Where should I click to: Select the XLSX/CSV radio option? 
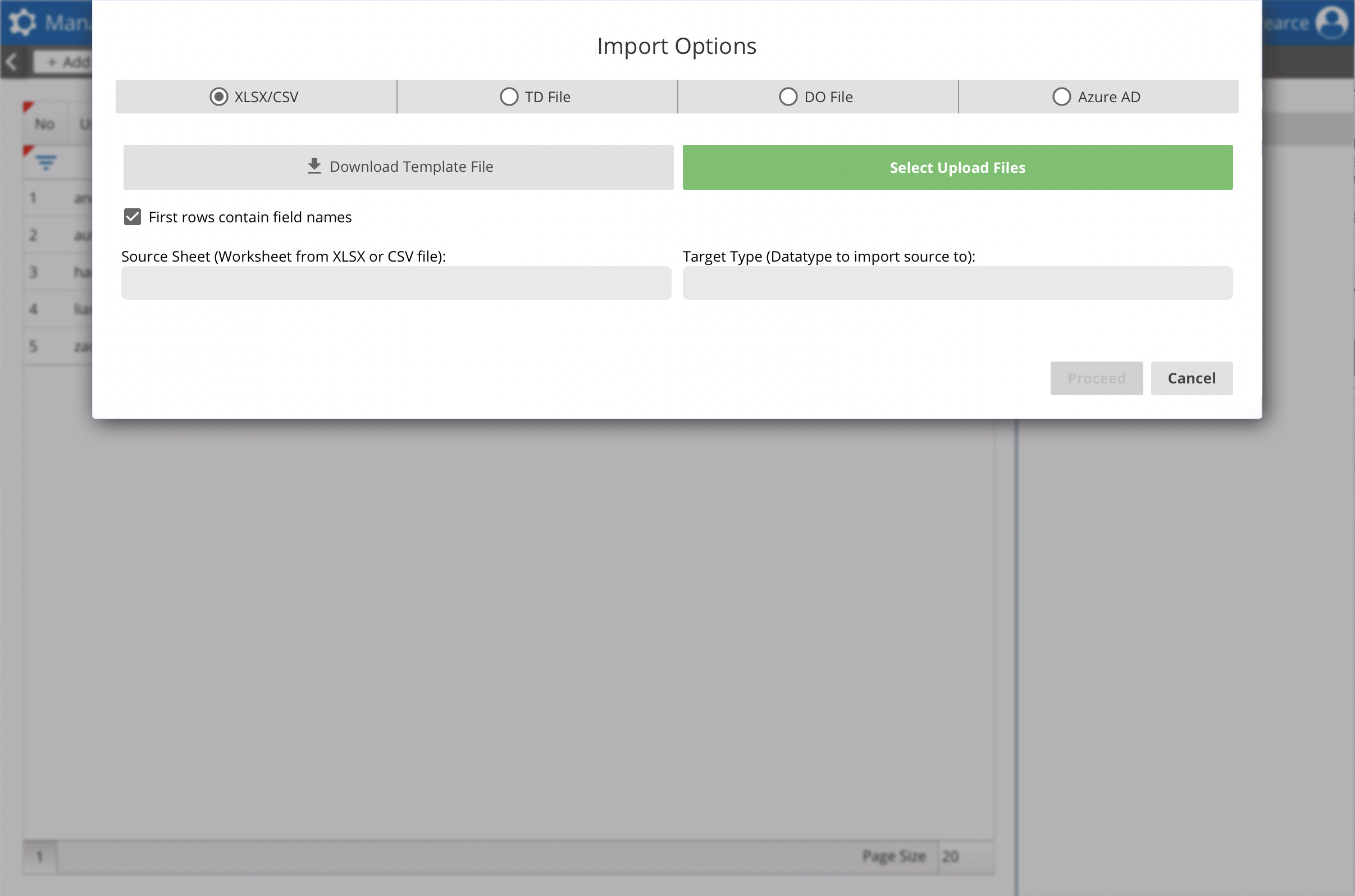[x=219, y=97]
